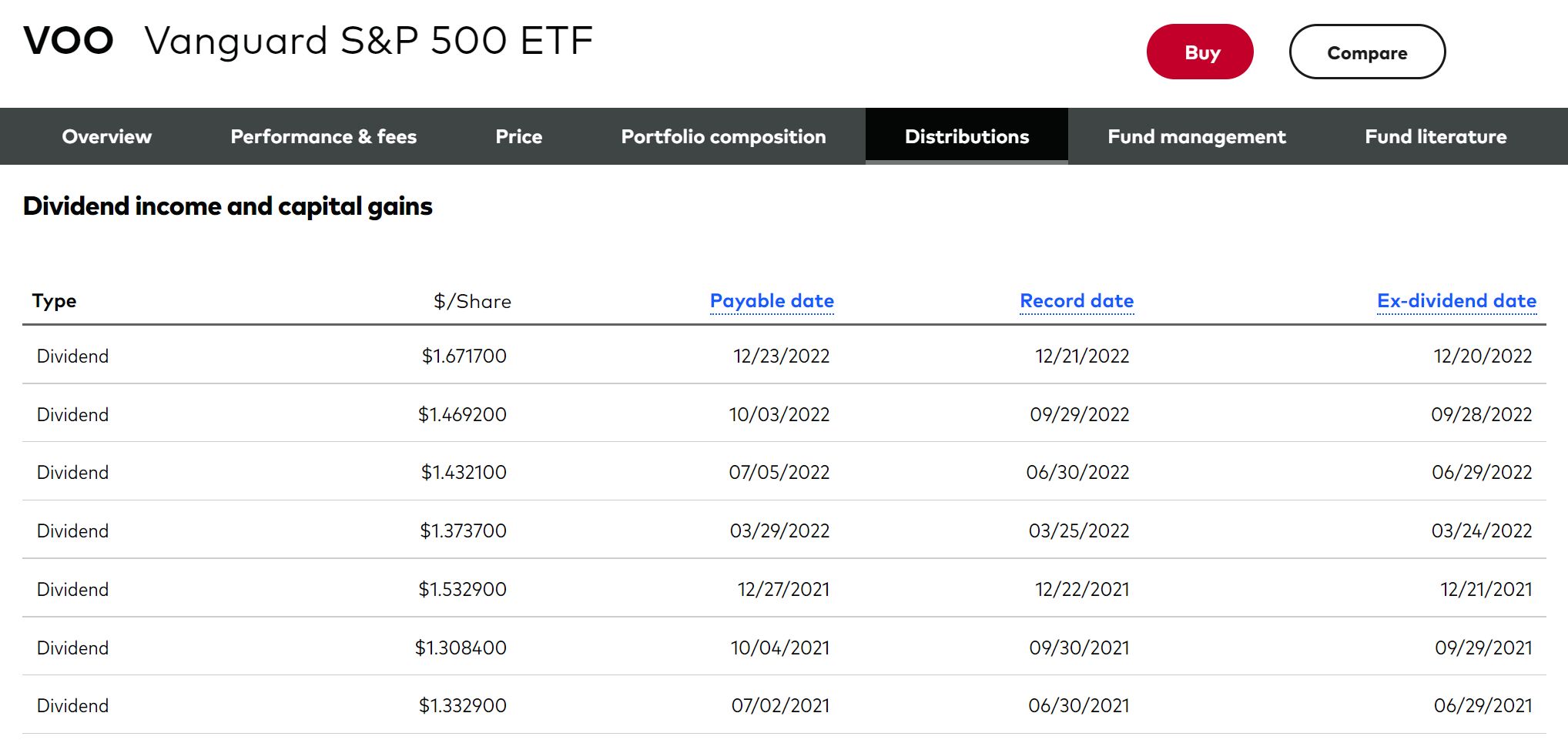Switch to the Overview tab
This screenshot has width=1568, height=743.
[107, 136]
